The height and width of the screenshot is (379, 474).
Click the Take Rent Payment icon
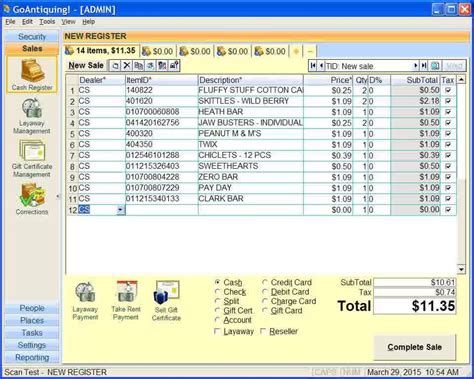pos(125,300)
